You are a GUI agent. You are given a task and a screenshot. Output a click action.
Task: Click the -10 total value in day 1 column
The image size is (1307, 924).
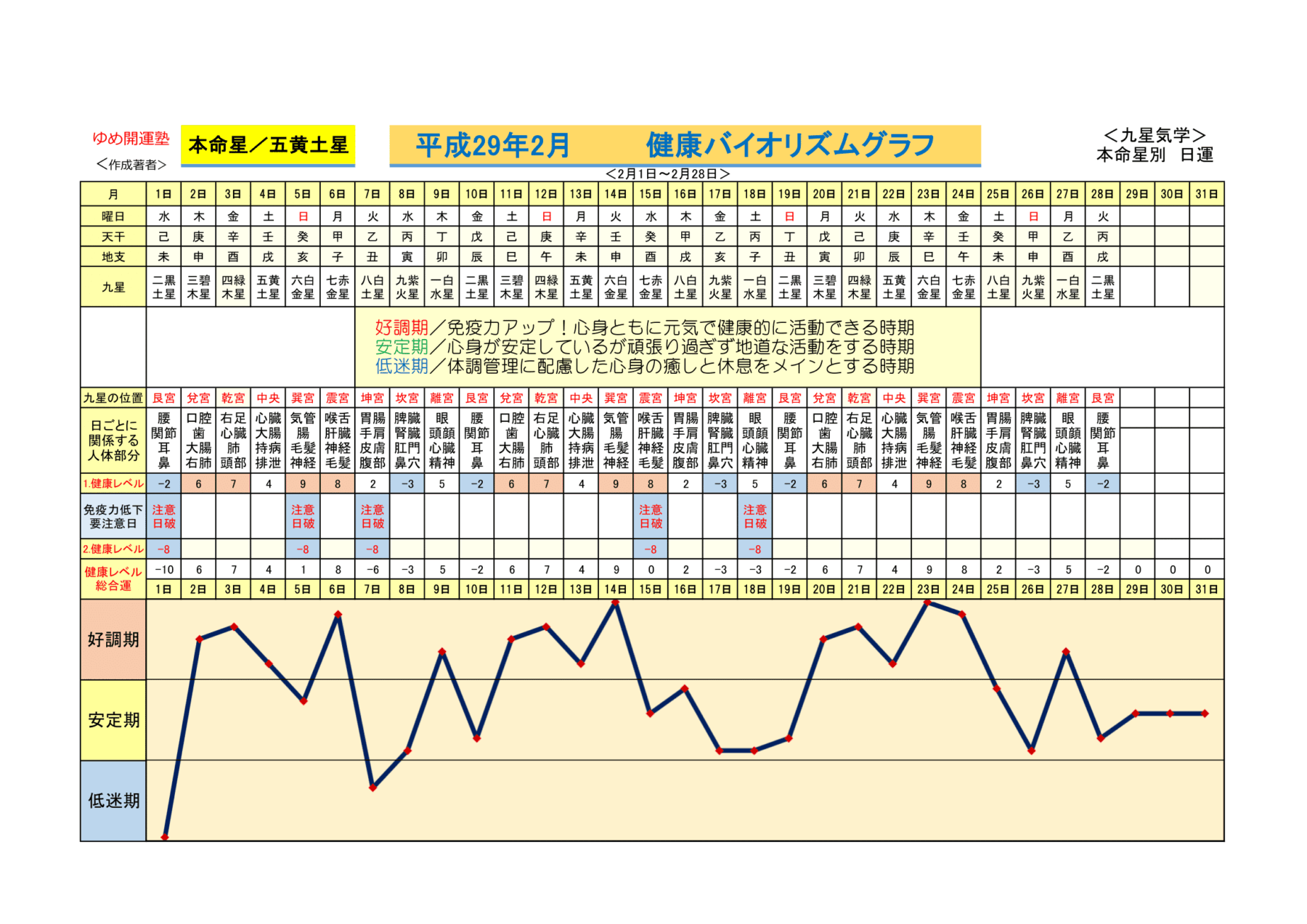pos(164,570)
